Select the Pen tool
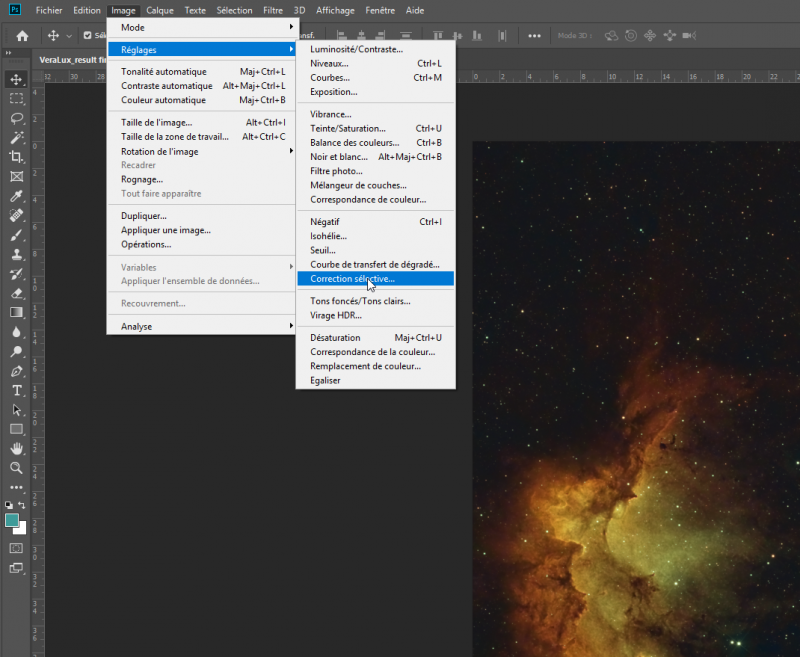Image resolution: width=800 pixels, height=657 pixels. coord(16,371)
